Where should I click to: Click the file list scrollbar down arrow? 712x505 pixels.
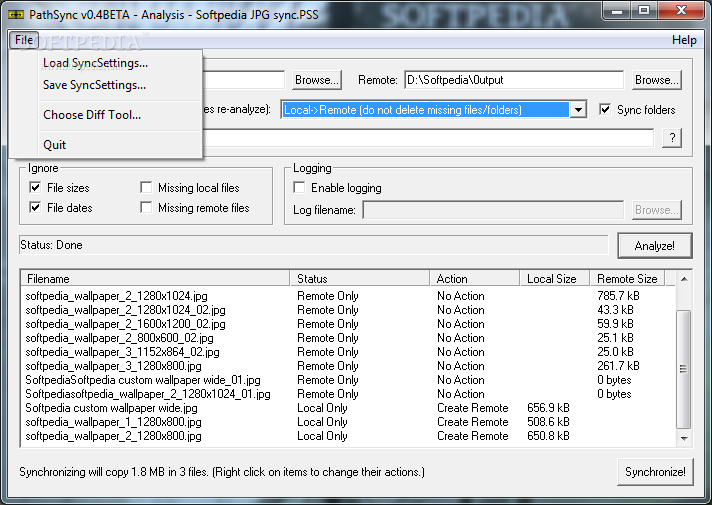[684, 438]
